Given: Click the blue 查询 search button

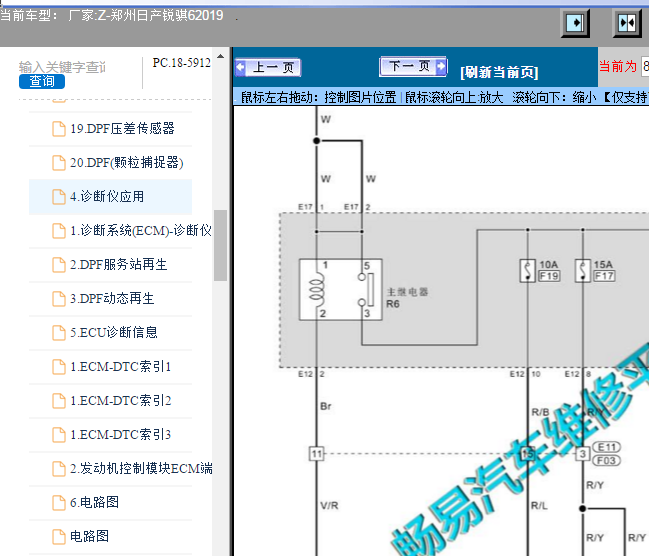Looking at the screenshot, I should click(42, 81).
